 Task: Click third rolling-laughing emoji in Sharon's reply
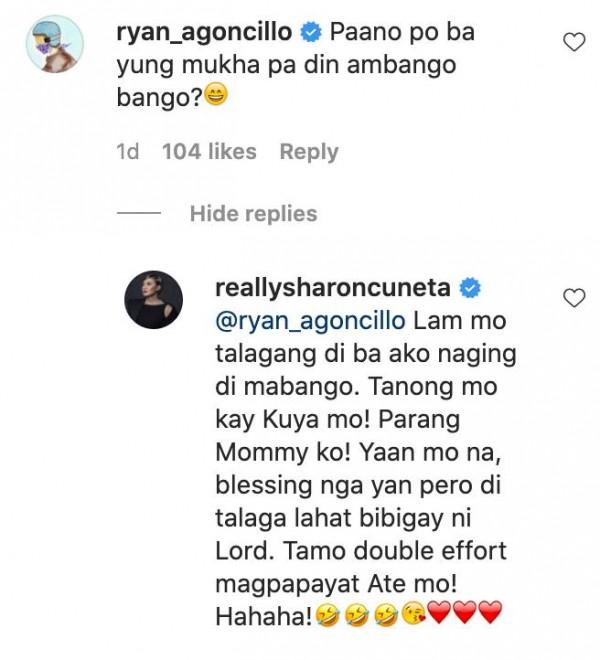(x=386, y=615)
